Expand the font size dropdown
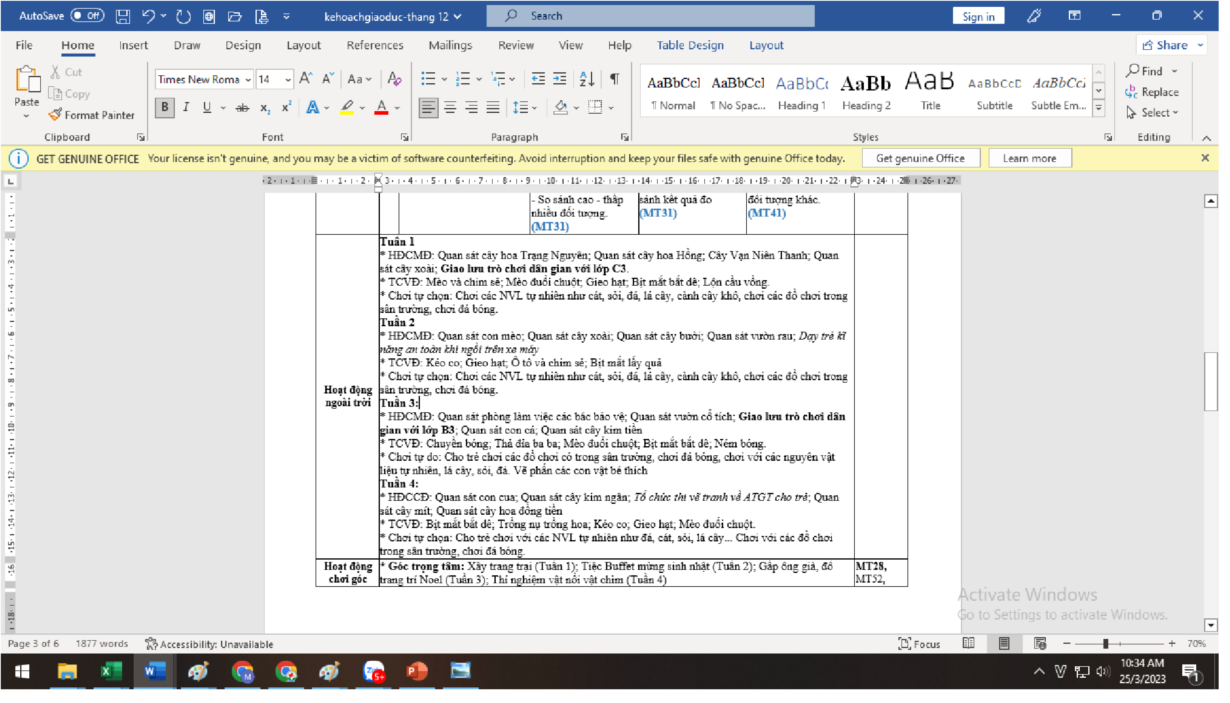This screenshot has height=703, width=1230. [x=288, y=79]
